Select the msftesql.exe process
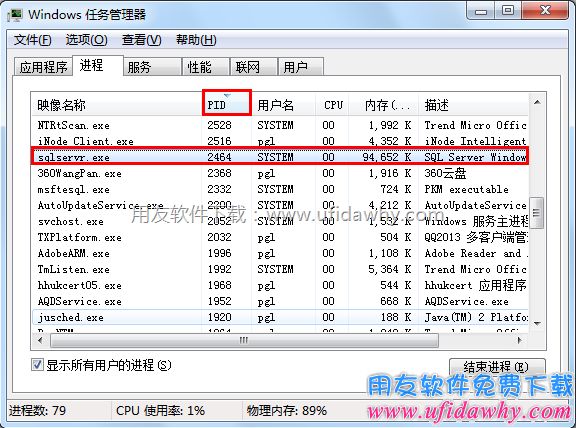576x428 pixels. click(280, 189)
